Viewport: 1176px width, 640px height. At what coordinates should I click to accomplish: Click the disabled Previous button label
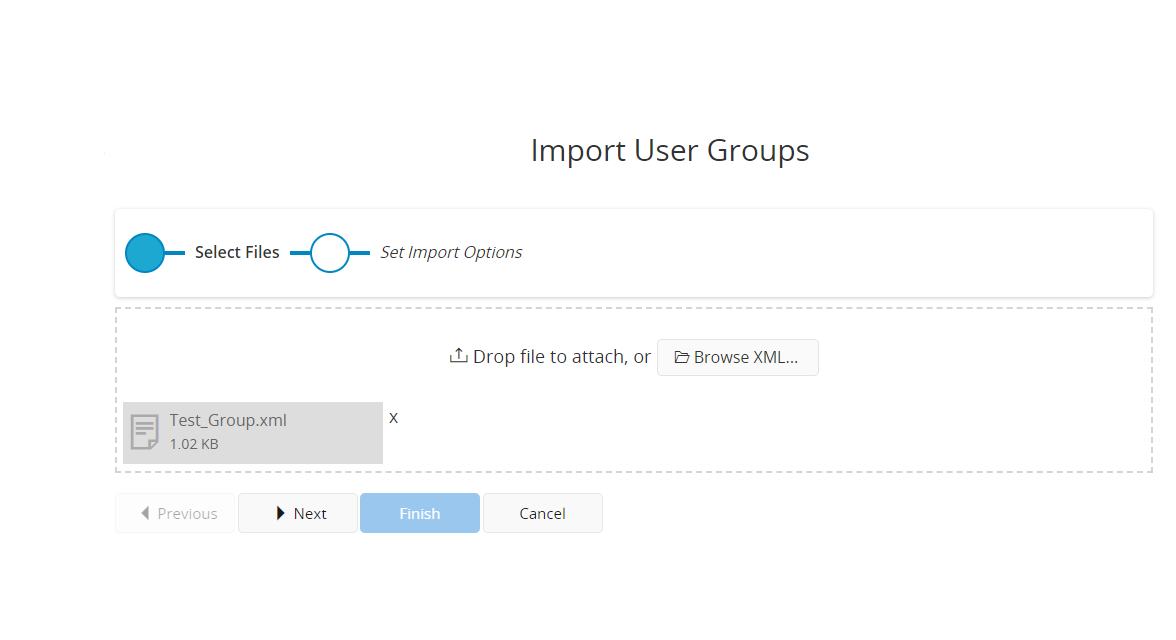(x=187, y=513)
